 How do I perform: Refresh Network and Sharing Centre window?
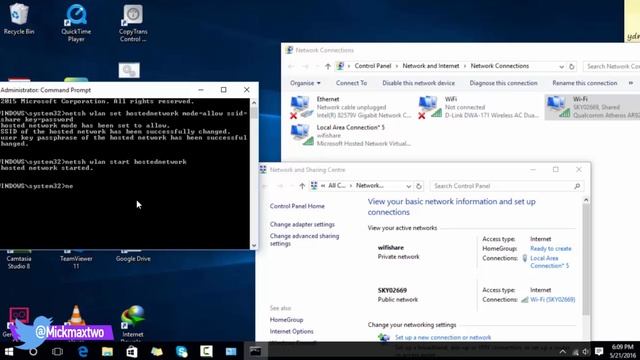coord(418,186)
